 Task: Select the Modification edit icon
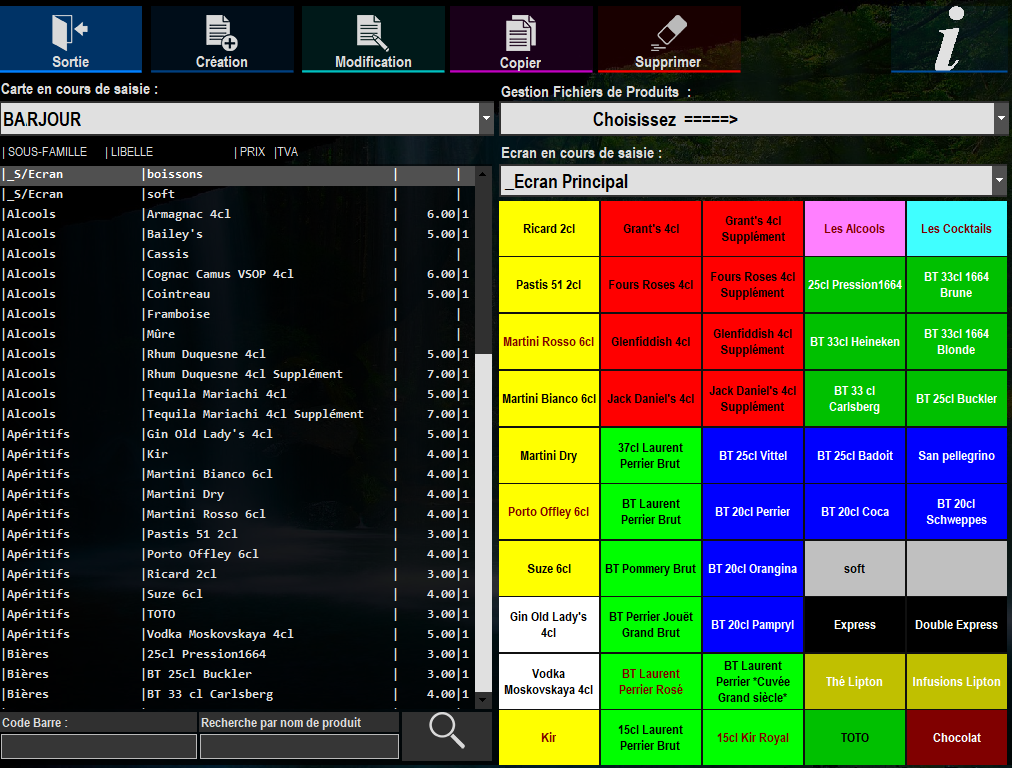coord(373,32)
